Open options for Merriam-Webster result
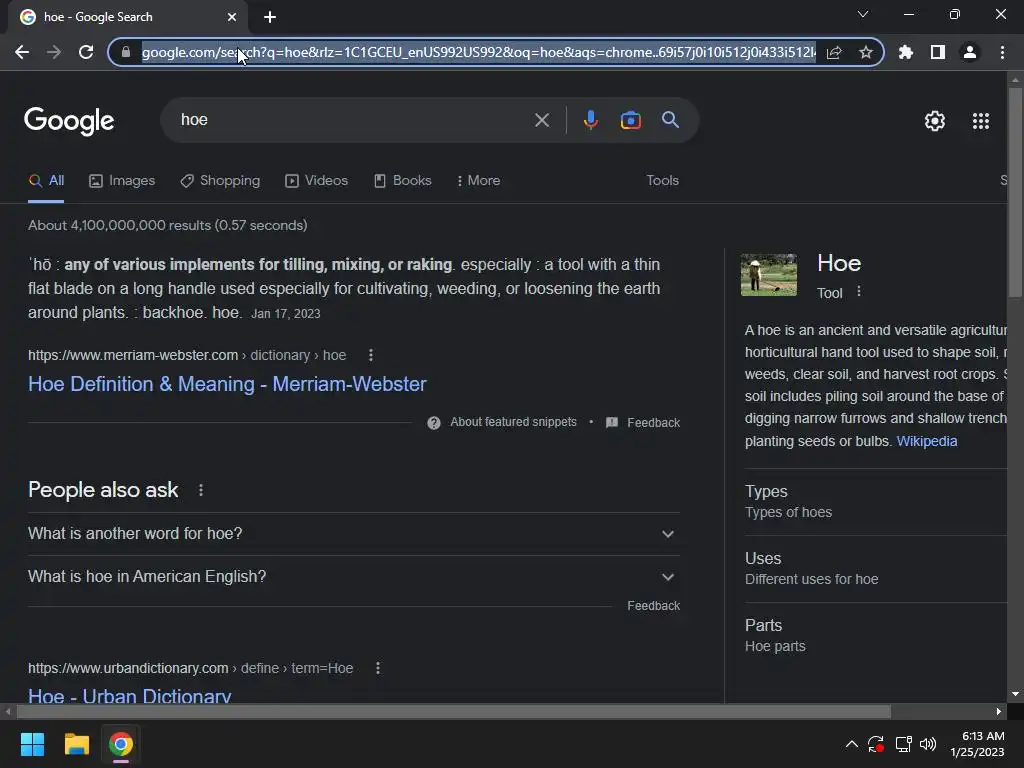The height and width of the screenshot is (768, 1024). pyautogui.click(x=371, y=355)
